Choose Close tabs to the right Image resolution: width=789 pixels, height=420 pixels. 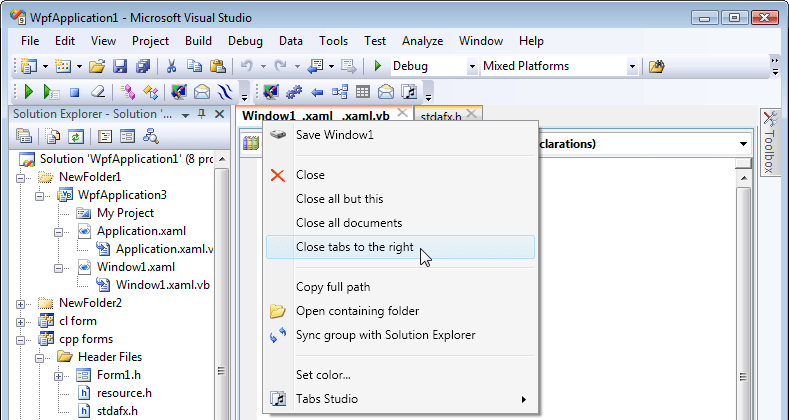coord(400,247)
